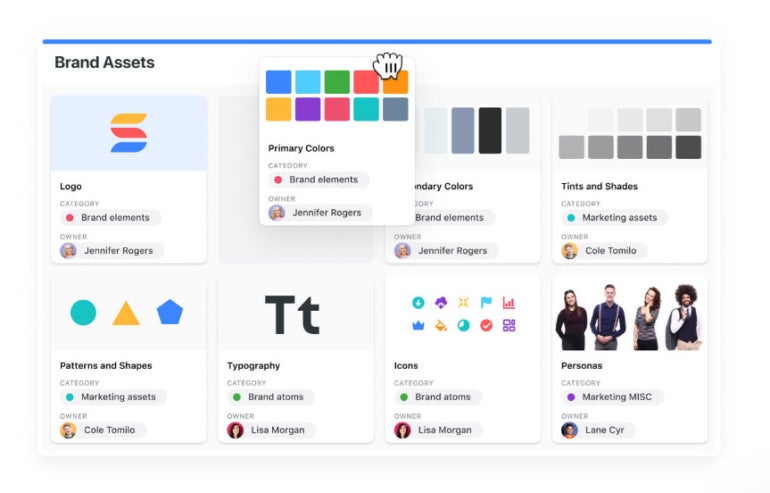
Task: Click Marketing MISC category tag
Action: [x=609, y=397]
